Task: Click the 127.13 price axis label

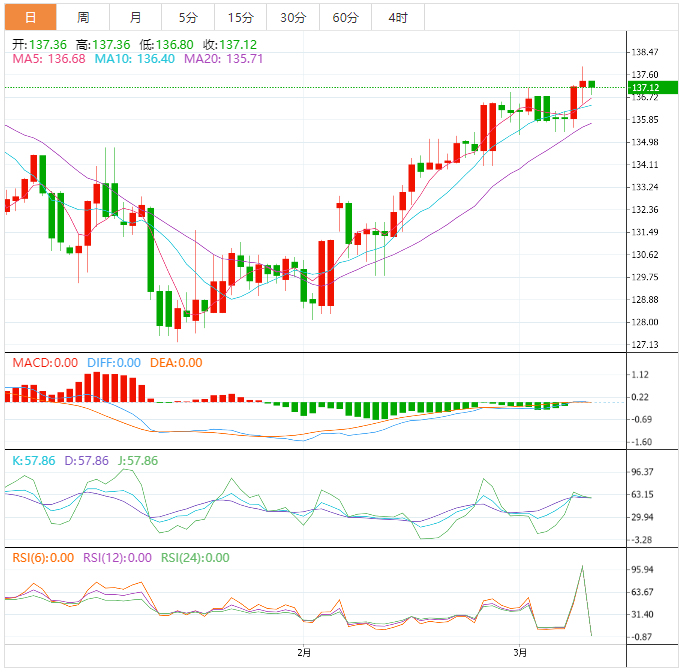Action: [645, 345]
